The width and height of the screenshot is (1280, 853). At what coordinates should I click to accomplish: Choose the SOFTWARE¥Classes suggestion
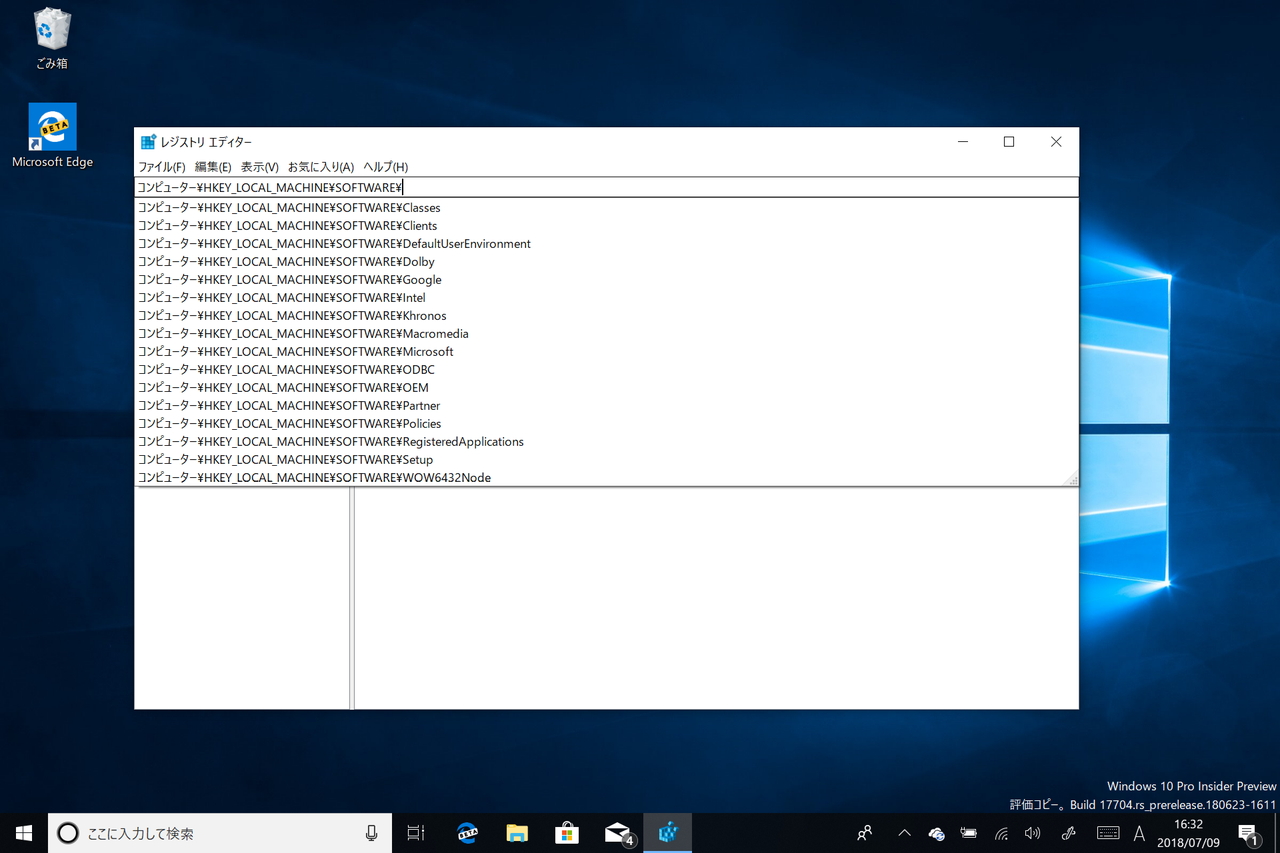(606, 208)
